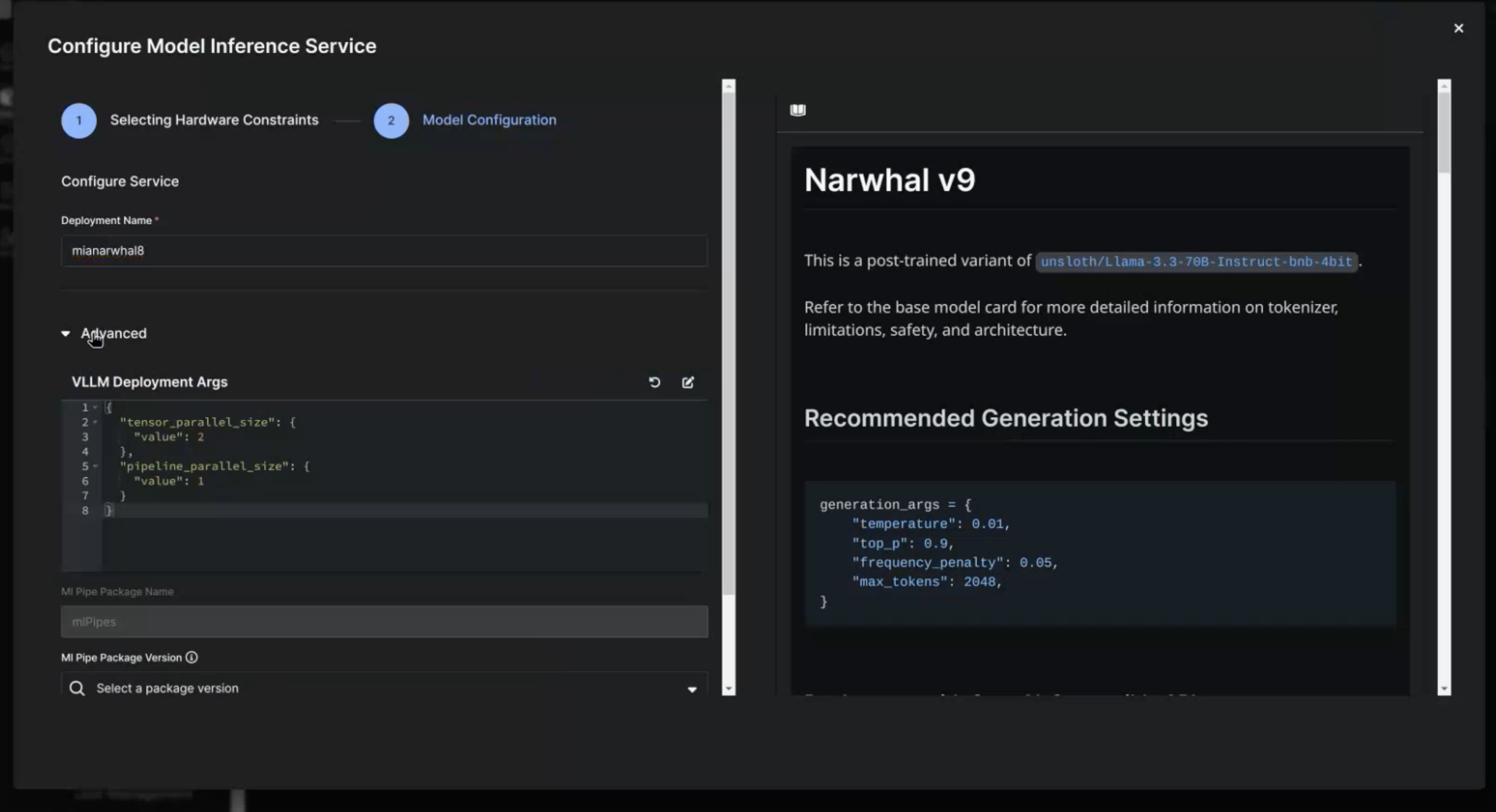Screen dimensions: 1496x812
Task: Select the Model Configuration step label
Action: pyautogui.click(x=489, y=120)
